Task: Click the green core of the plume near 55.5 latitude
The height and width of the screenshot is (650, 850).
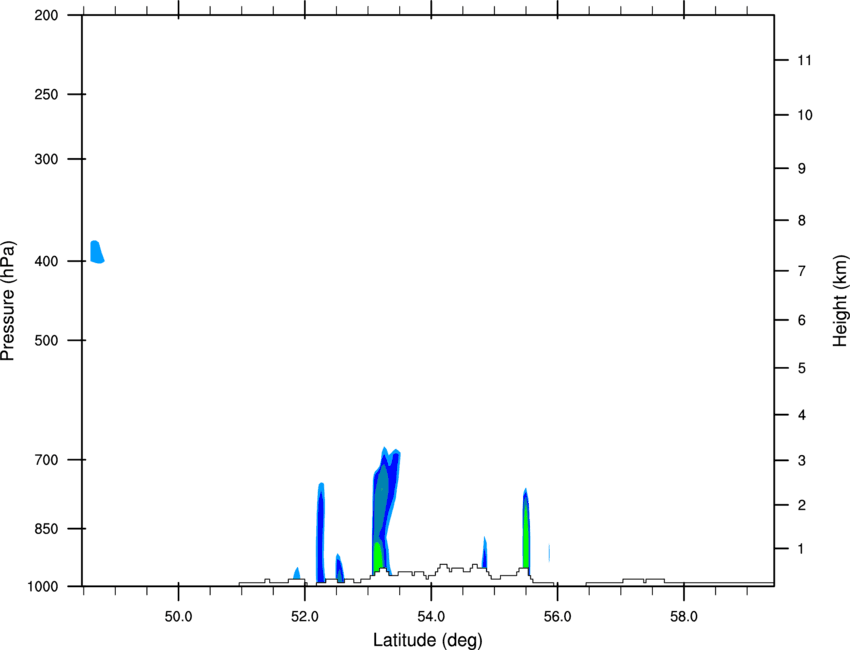Action: [x=526, y=537]
